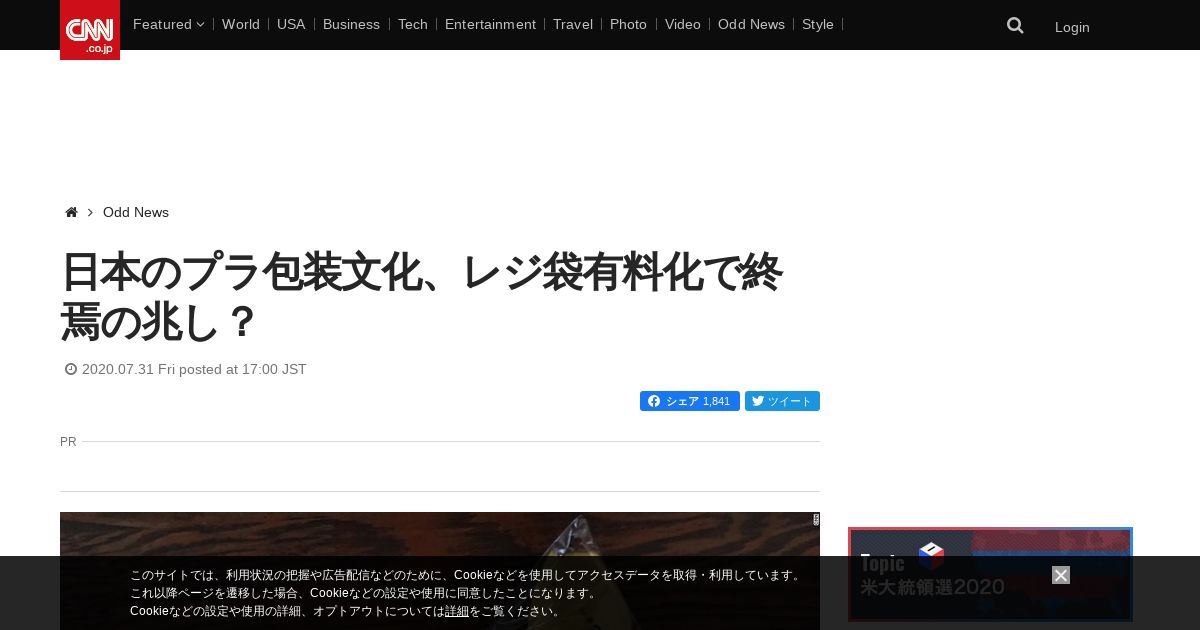Open the Business section
Viewport: 1200px width, 630px height.
point(351,24)
